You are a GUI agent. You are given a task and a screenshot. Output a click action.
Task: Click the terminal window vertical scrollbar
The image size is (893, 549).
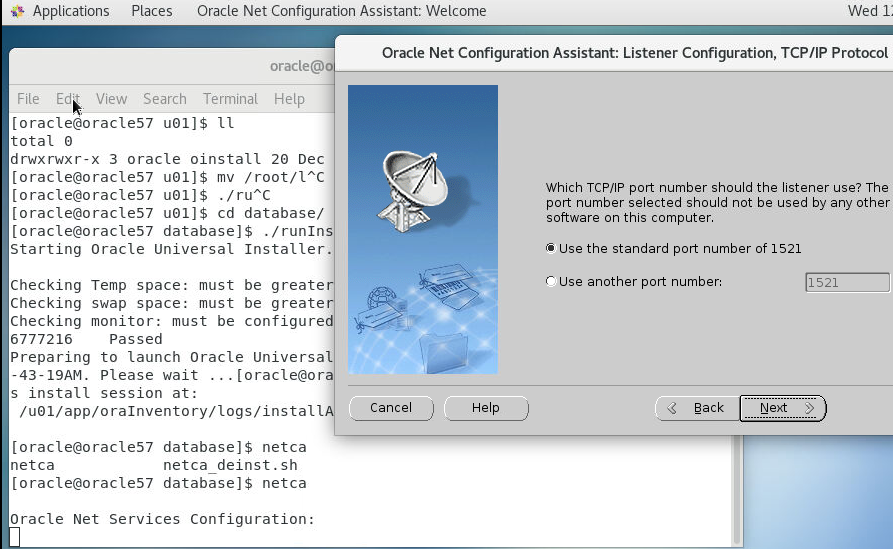click(738, 490)
